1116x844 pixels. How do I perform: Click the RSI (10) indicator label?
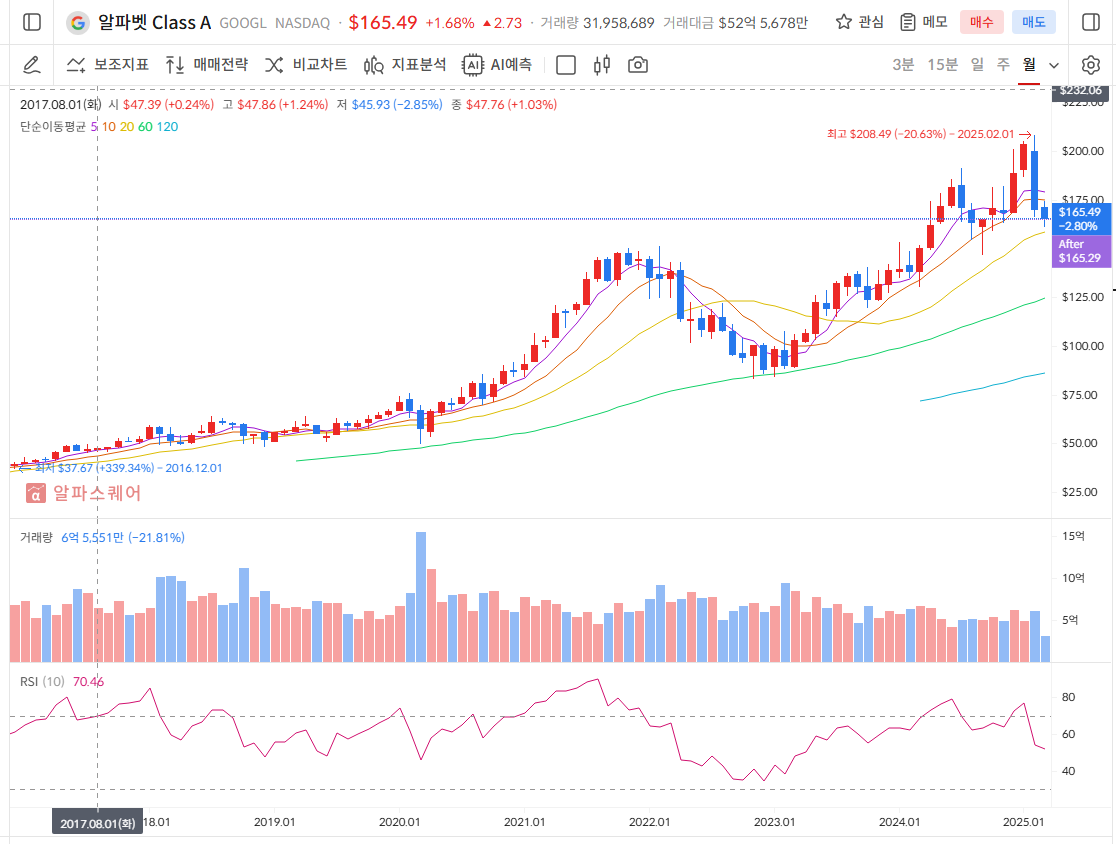(x=42, y=682)
